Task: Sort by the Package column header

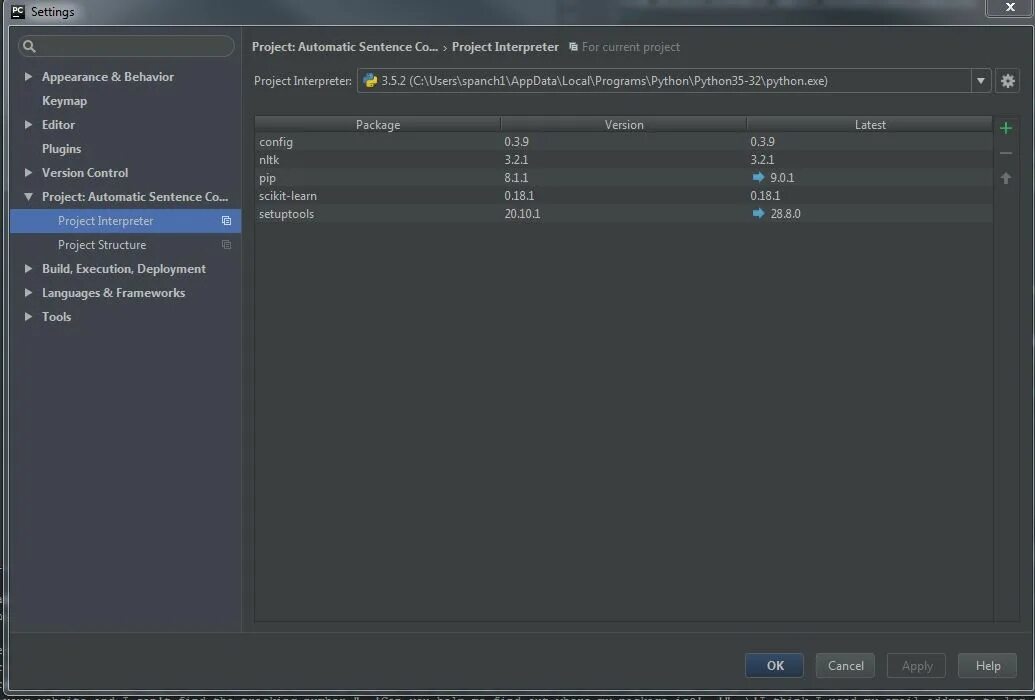Action: (378, 124)
